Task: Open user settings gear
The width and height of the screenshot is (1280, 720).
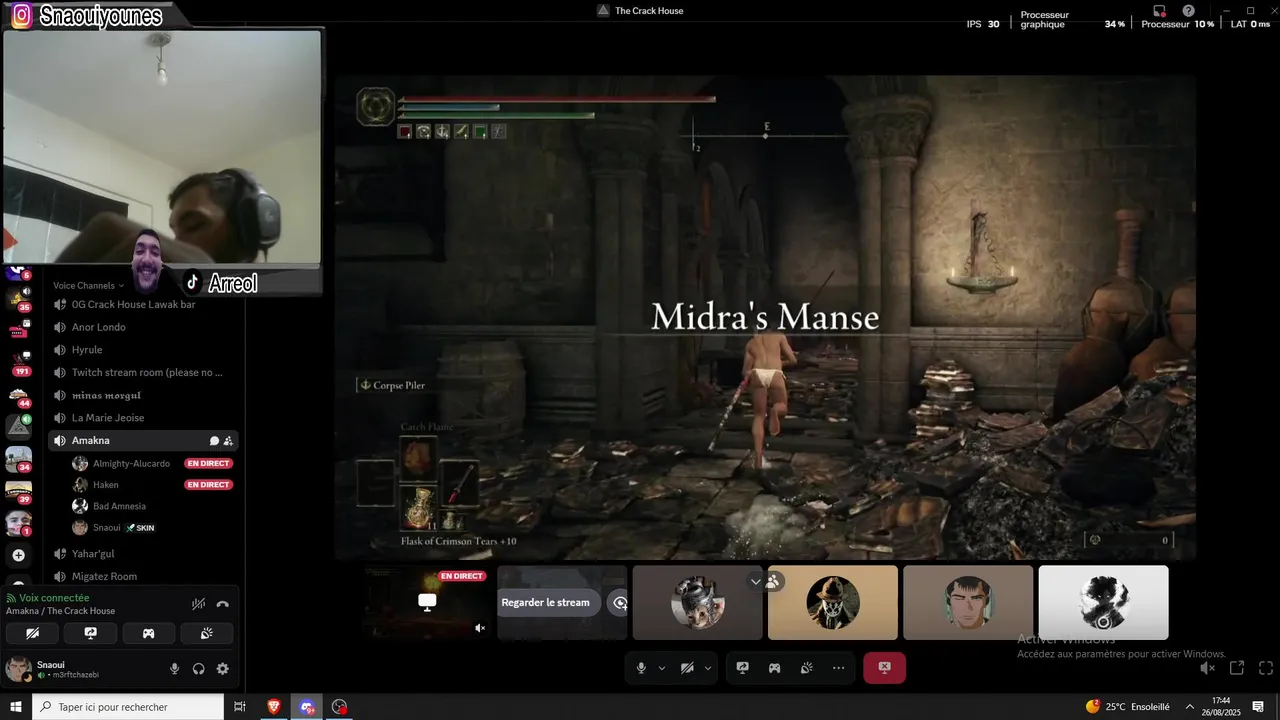Action: [223, 669]
